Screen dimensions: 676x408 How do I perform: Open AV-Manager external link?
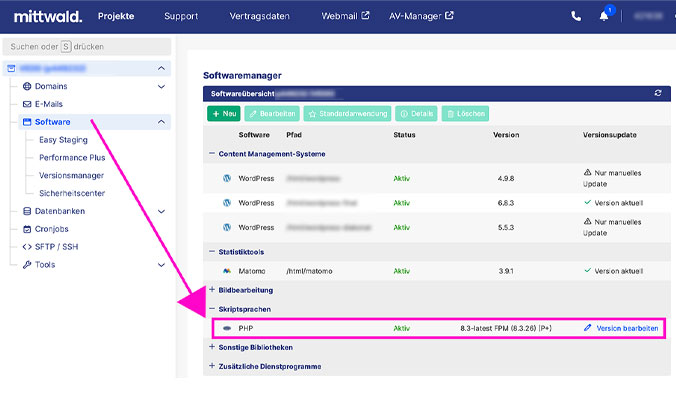click(421, 16)
